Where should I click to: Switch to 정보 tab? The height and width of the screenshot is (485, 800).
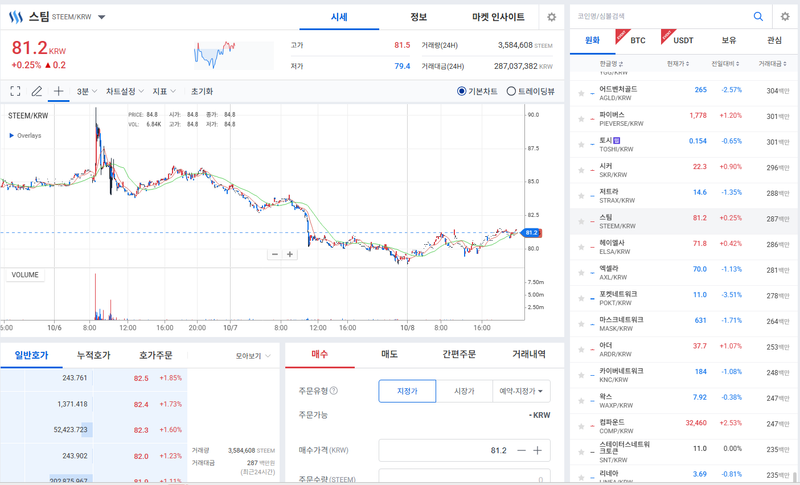click(419, 17)
